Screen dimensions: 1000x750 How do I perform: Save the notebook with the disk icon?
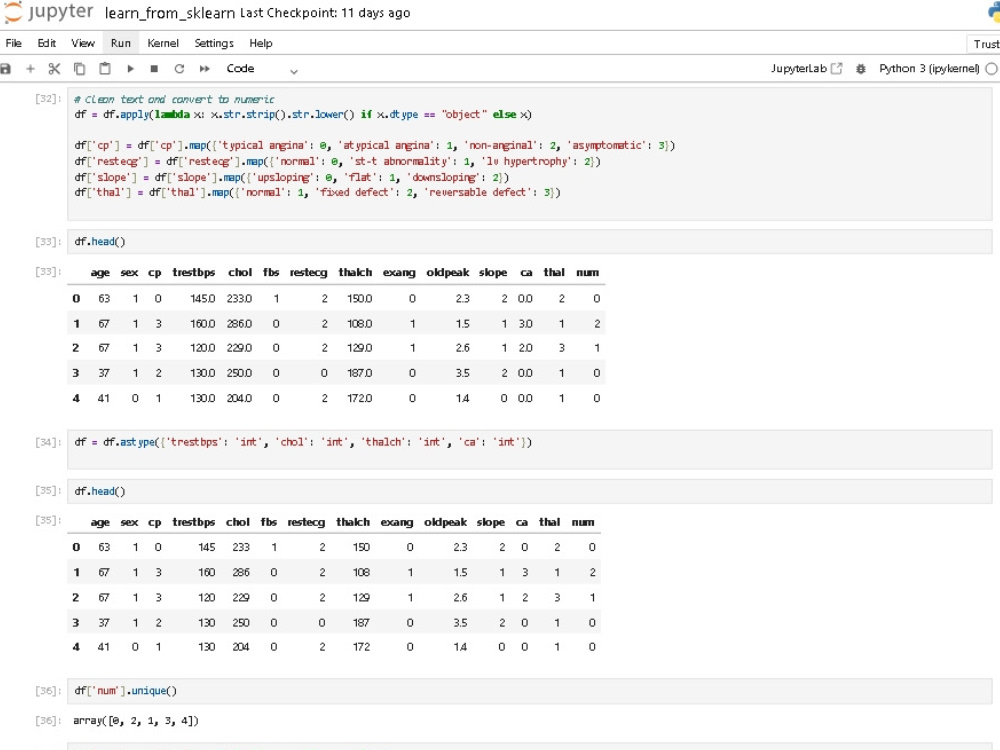(6, 69)
